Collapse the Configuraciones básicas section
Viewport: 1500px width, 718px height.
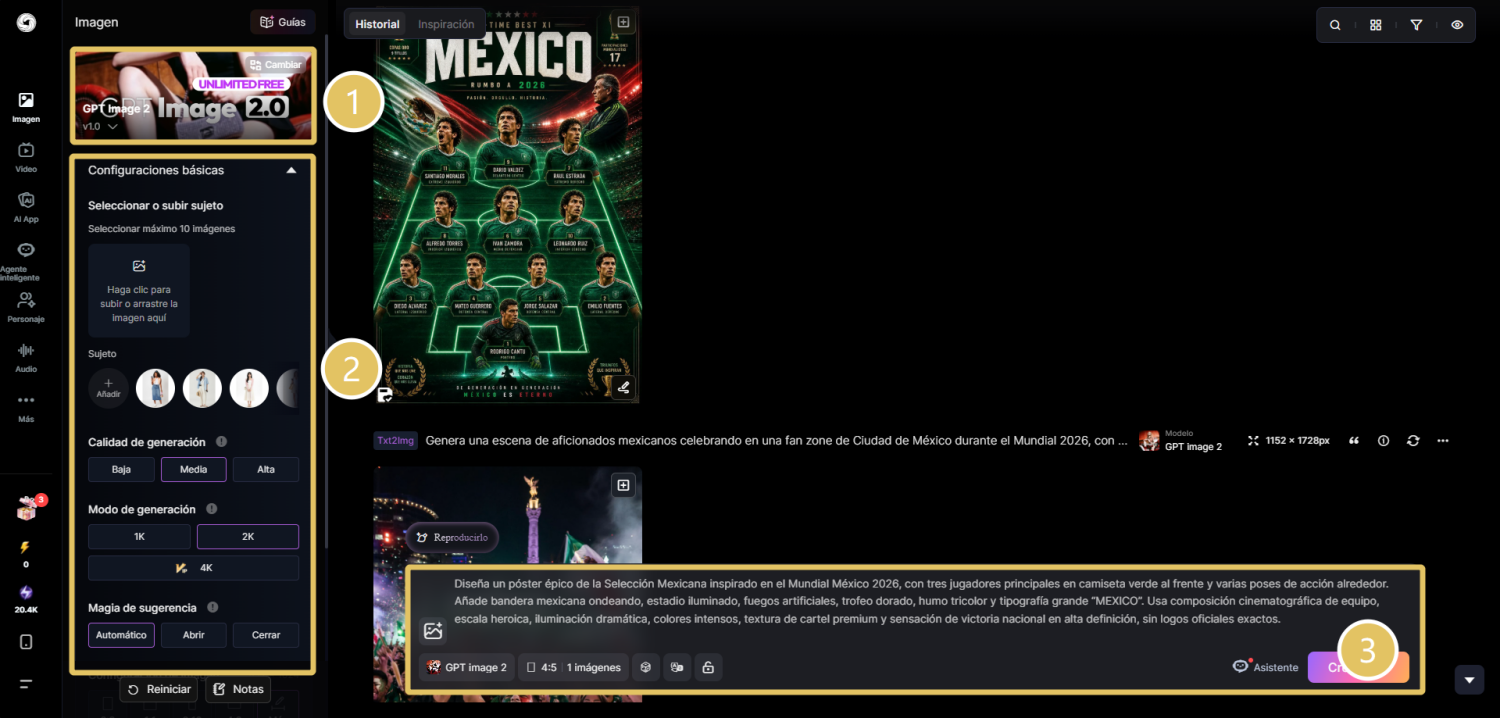pyautogui.click(x=291, y=170)
